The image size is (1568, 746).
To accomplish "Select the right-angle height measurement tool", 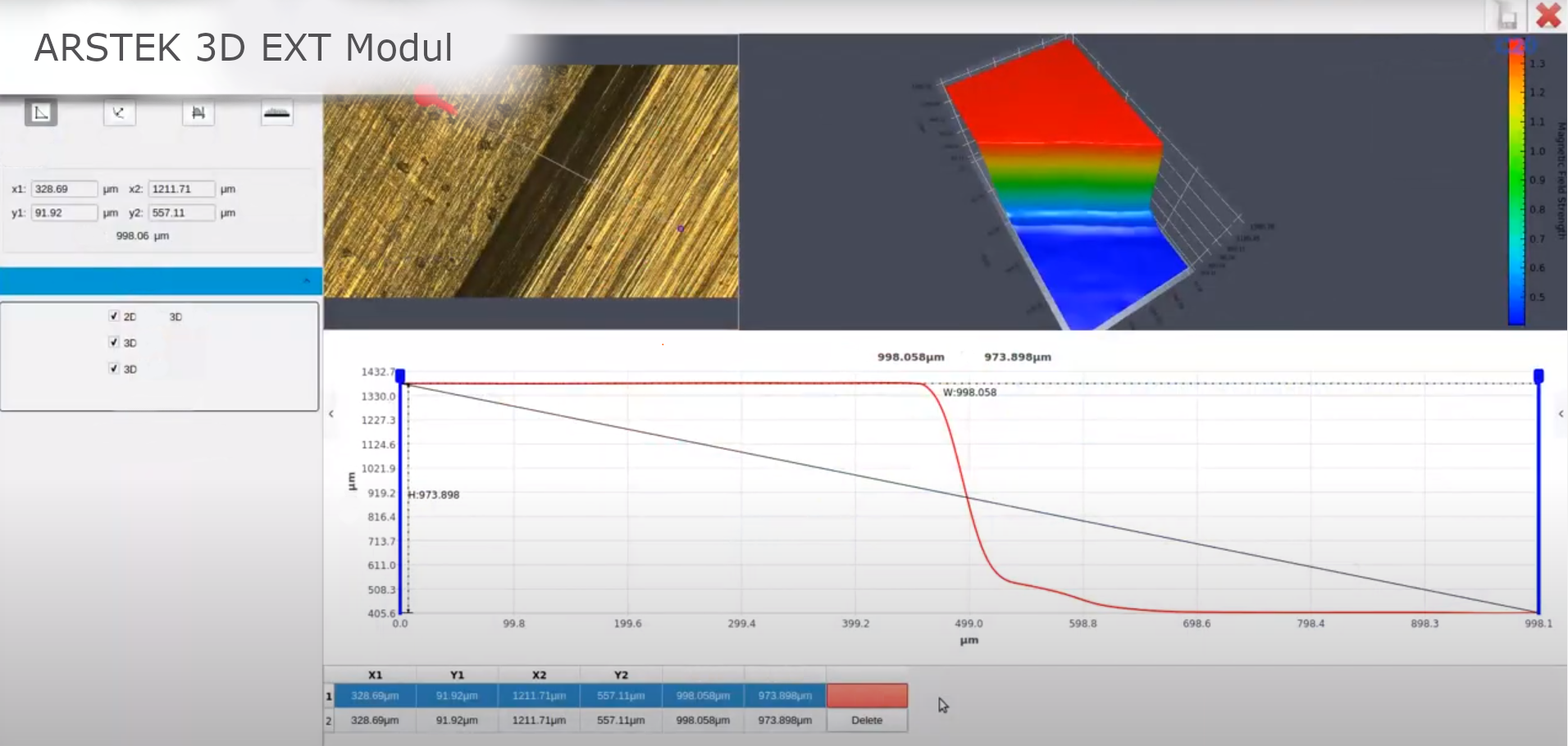I will coord(41,112).
